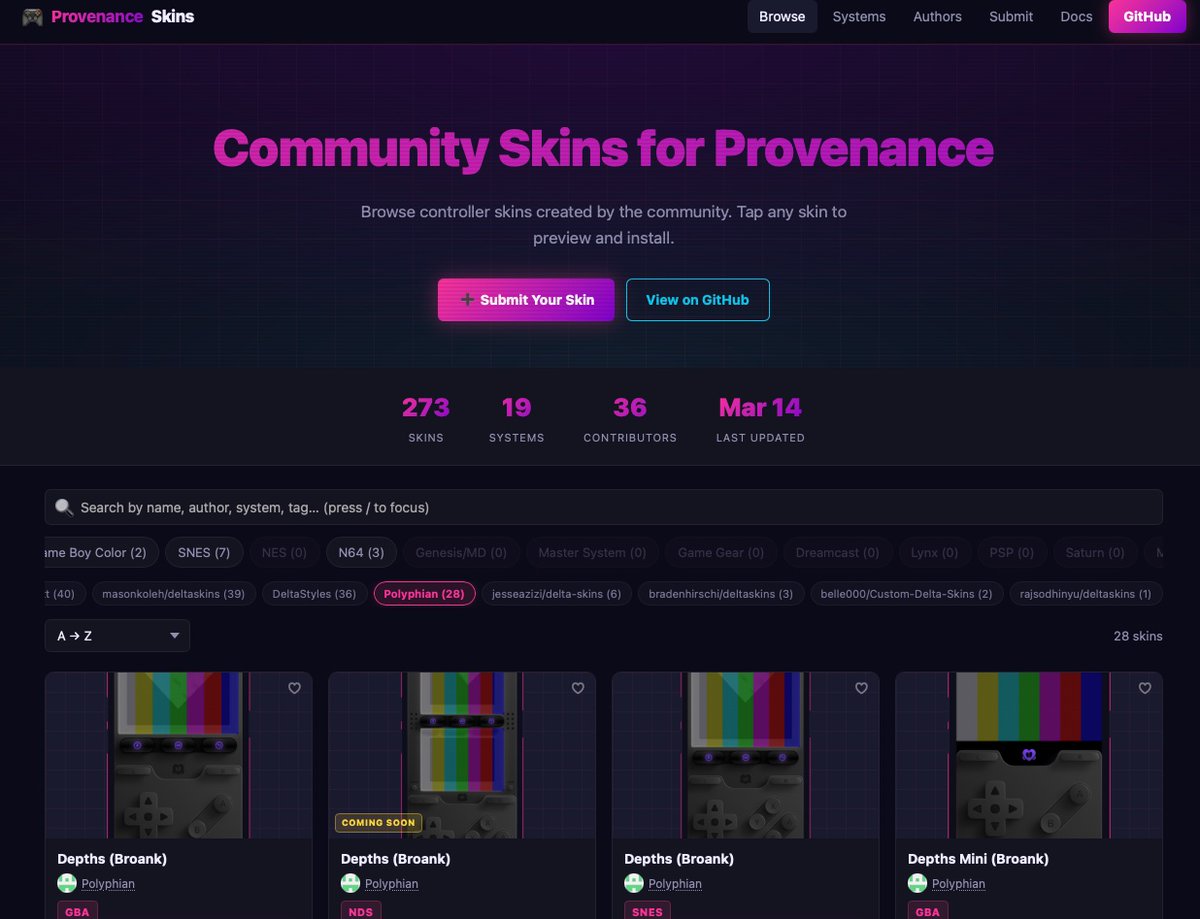Favorite the Depths Mini (Broank) skin heart
The image size is (1200, 919).
pyautogui.click(x=1145, y=688)
